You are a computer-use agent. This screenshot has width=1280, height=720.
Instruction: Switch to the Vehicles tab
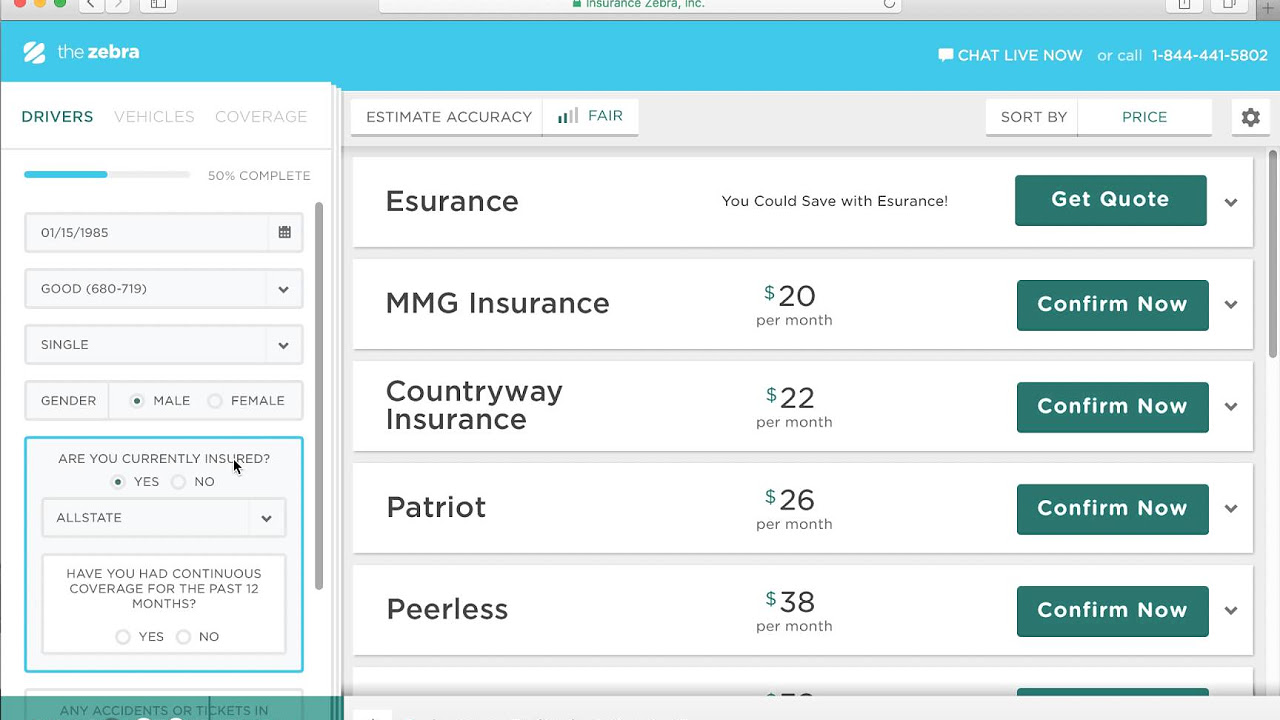click(154, 117)
